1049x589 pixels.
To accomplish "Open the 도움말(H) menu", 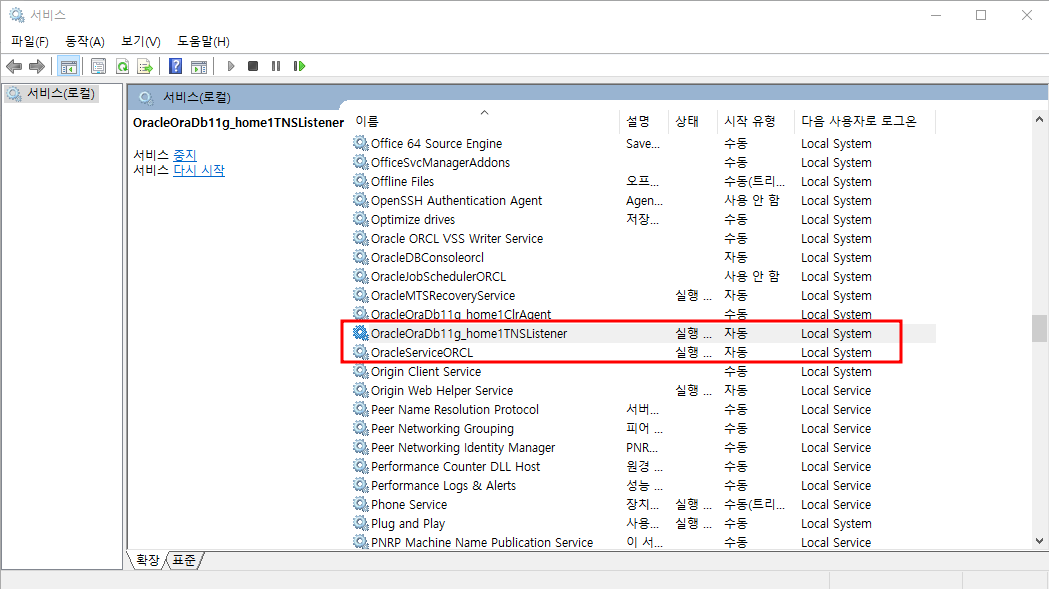I will point(203,41).
